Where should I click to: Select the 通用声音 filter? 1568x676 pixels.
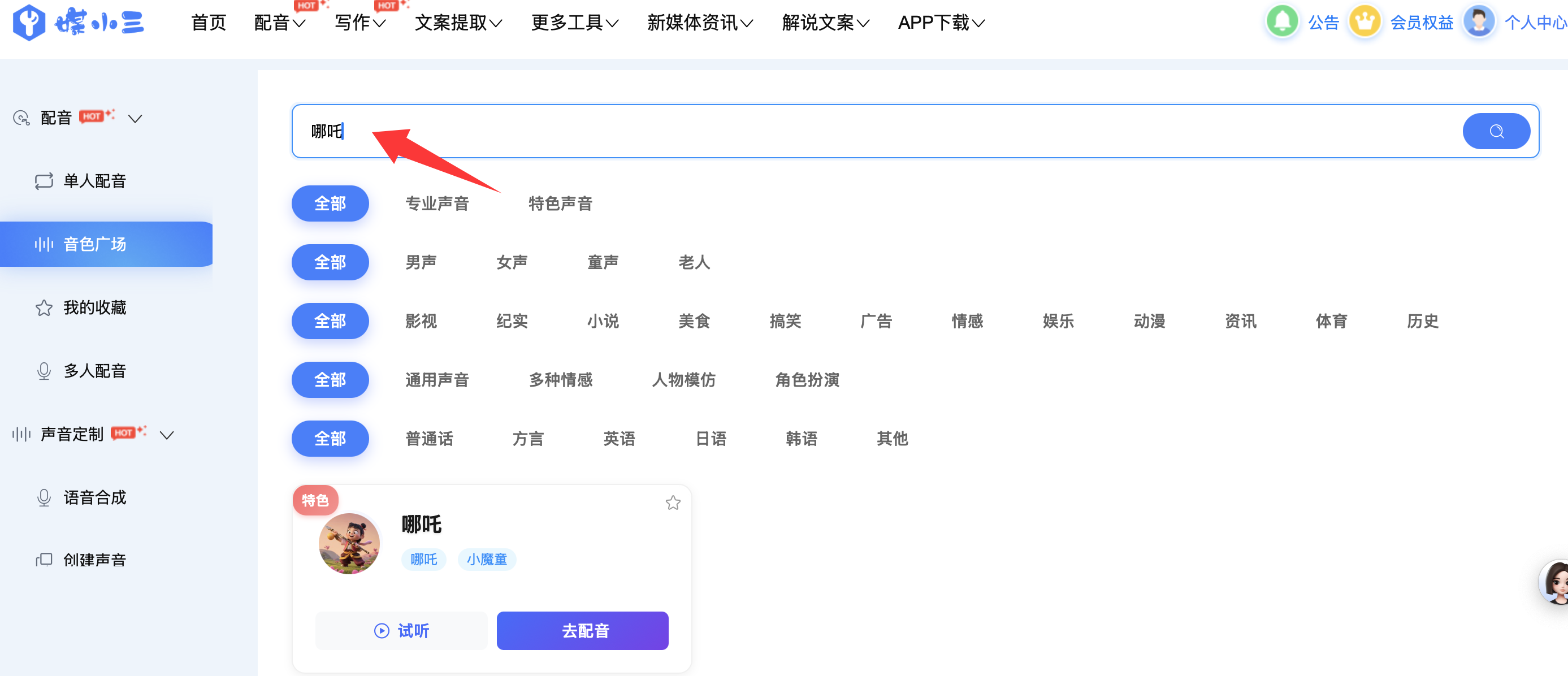[x=437, y=380]
